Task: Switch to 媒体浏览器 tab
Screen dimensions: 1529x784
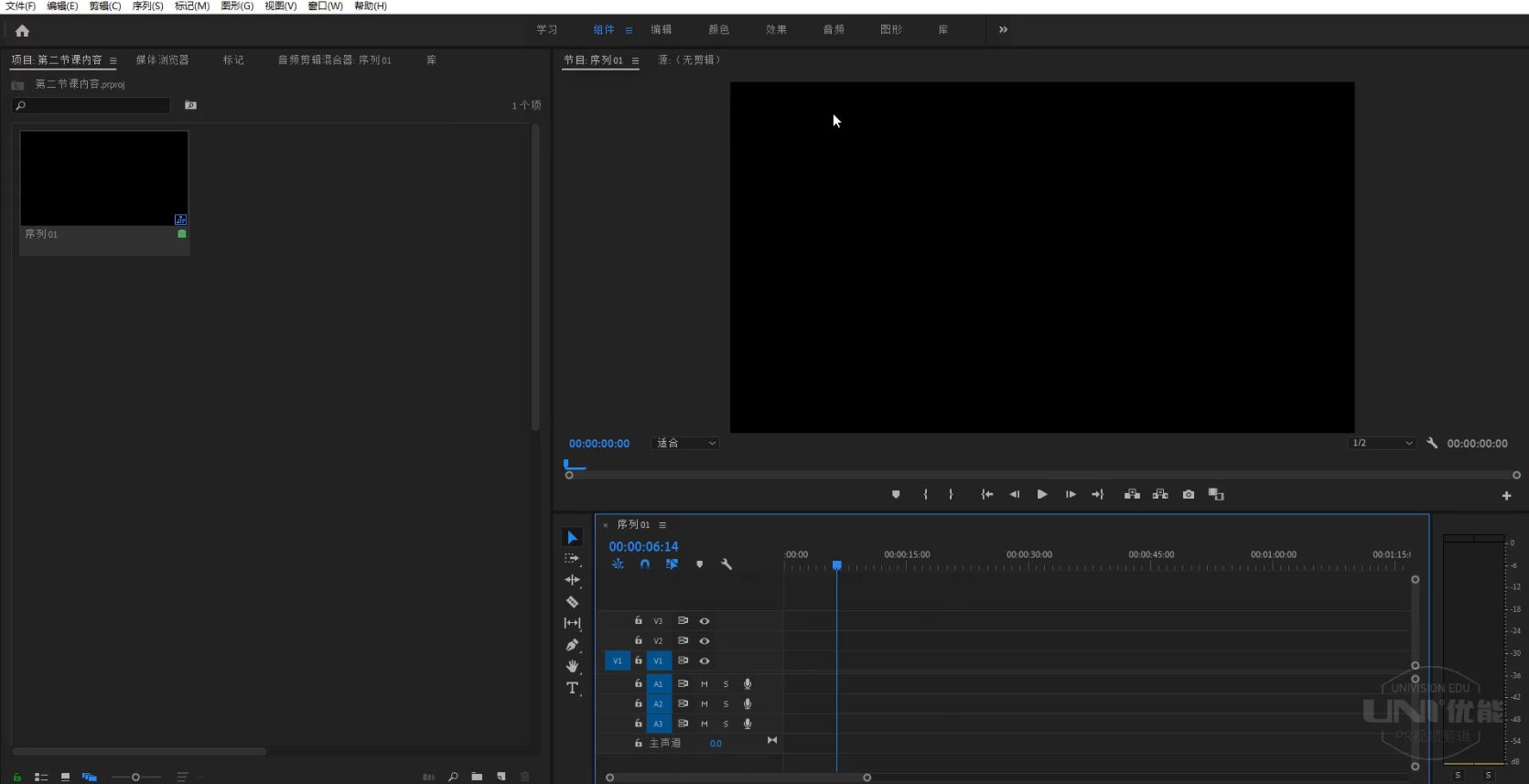Action: click(x=162, y=59)
